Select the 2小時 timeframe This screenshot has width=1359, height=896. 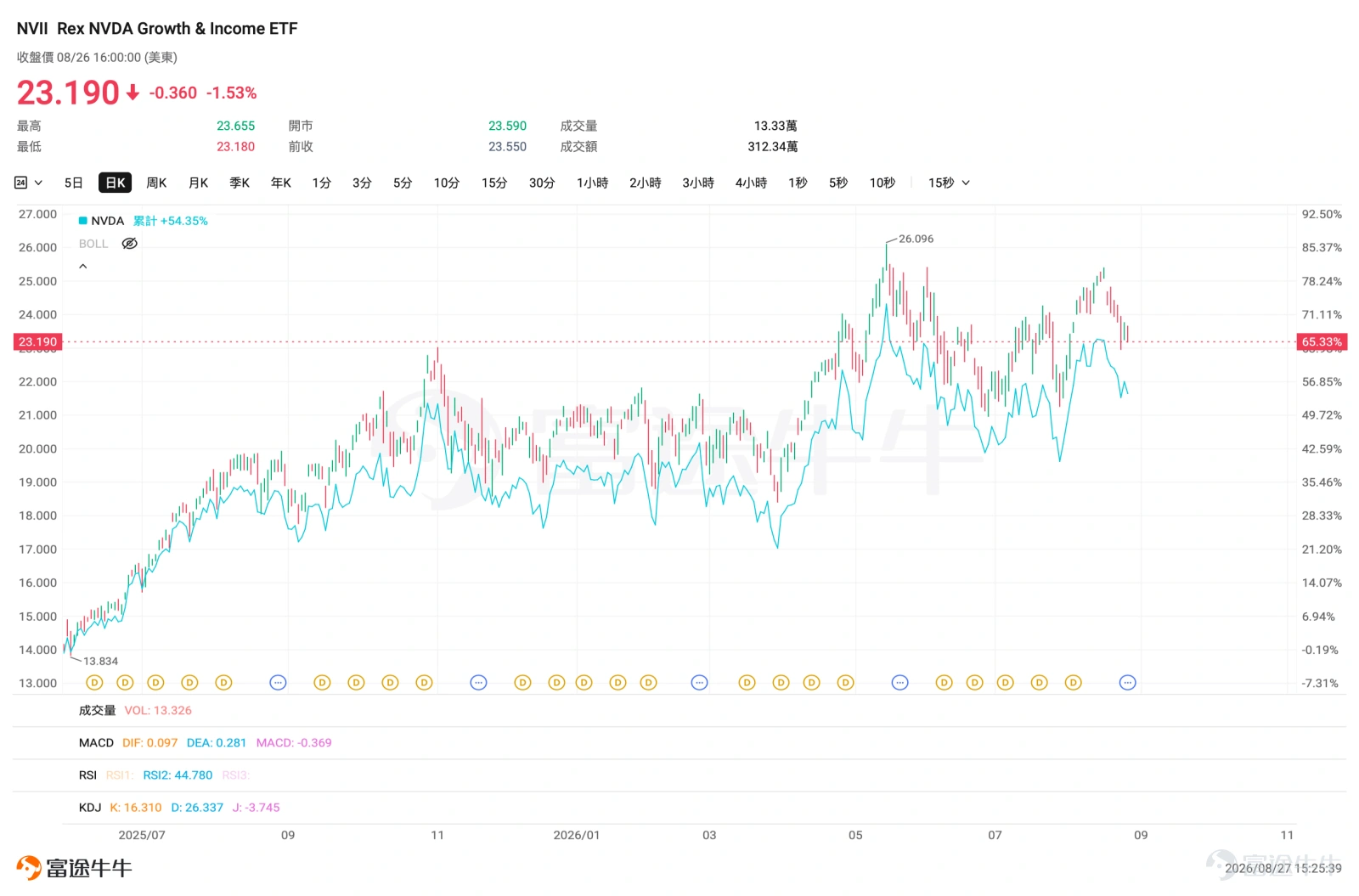(646, 183)
